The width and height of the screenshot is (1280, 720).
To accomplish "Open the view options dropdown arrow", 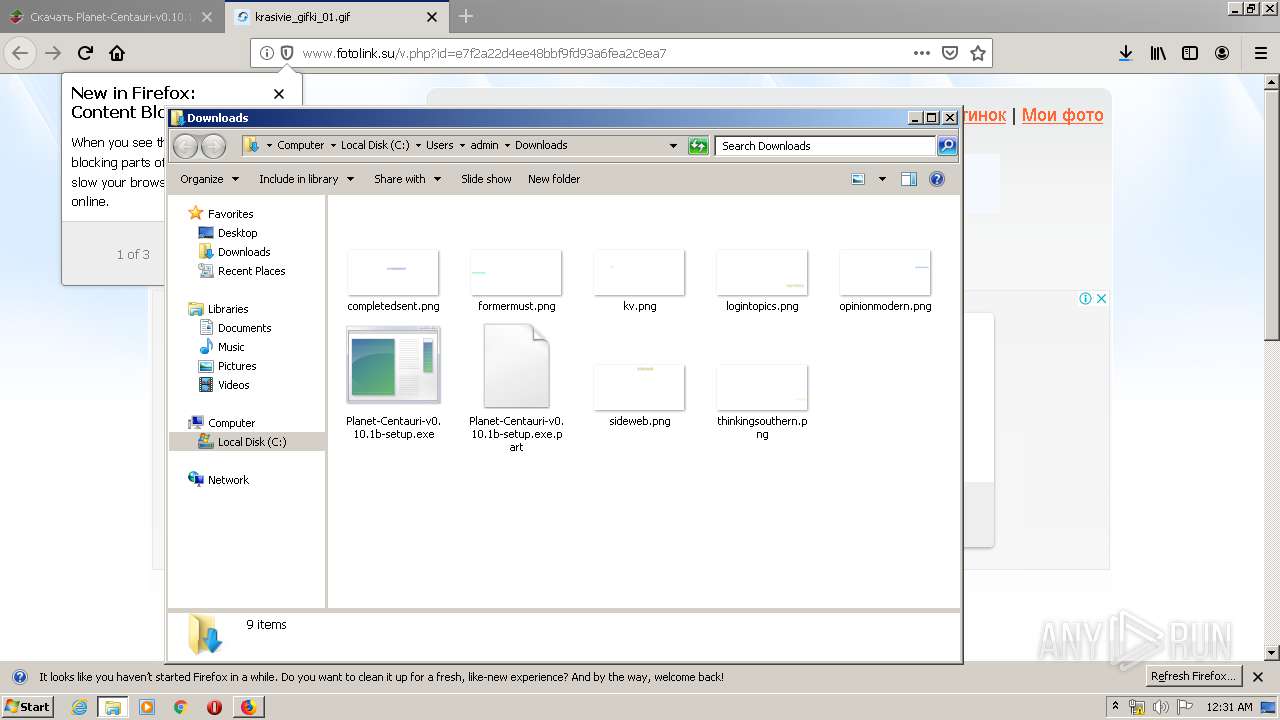I will coord(882,179).
